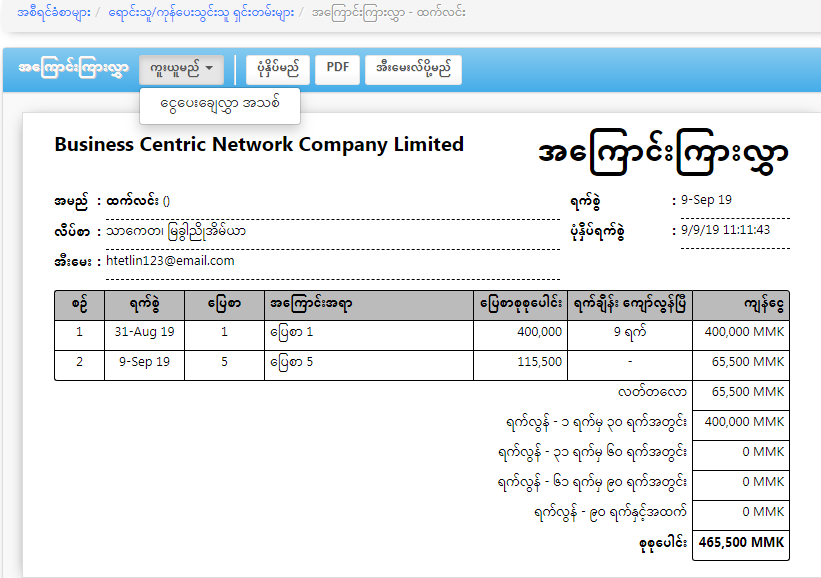This screenshot has height=578, width=821.
Task: Click the ရက်လွန် - ၁ ရက်မှ ၃၀ ရက်အတွင်း label
Action: coord(596,422)
